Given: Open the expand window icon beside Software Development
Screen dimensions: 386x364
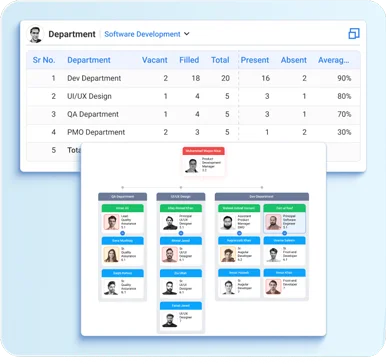Looking at the screenshot, I should coord(354,33).
